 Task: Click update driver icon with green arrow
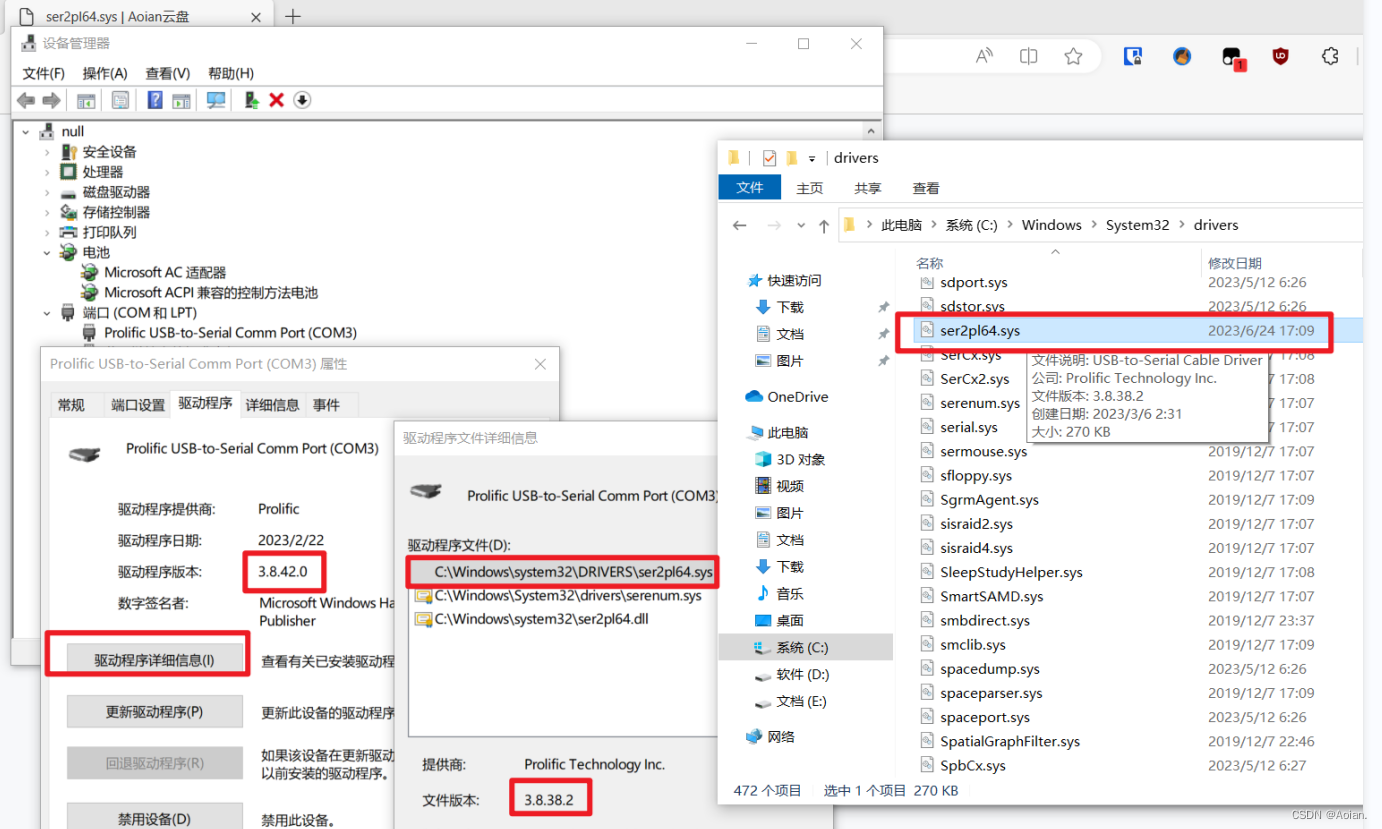[x=252, y=100]
